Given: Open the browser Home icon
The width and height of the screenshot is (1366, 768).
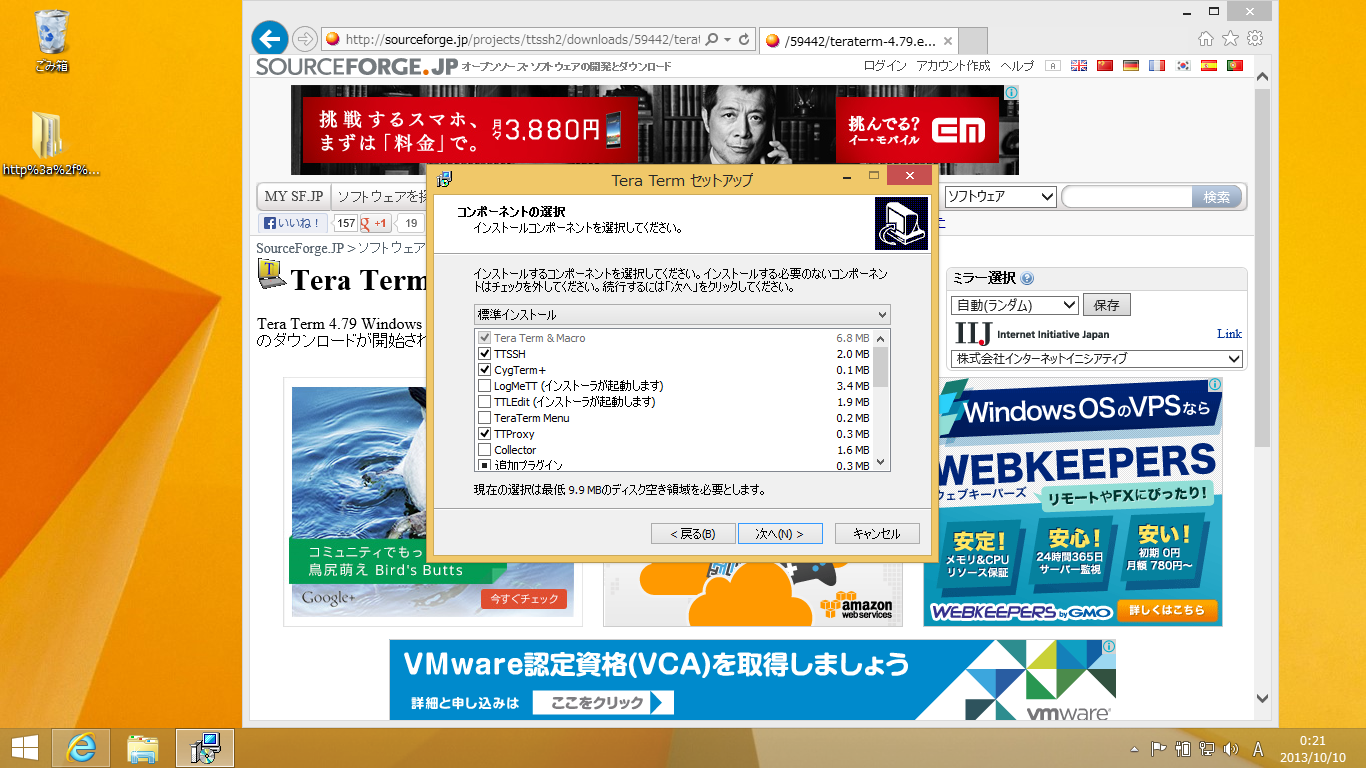Looking at the screenshot, I should coord(1206,39).
